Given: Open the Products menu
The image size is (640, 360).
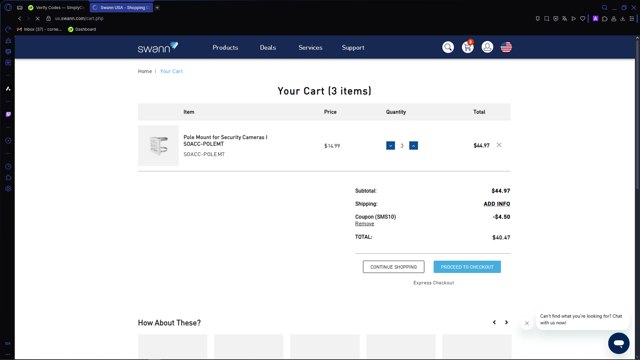Looking at the screenshot, I should (225, 48).
